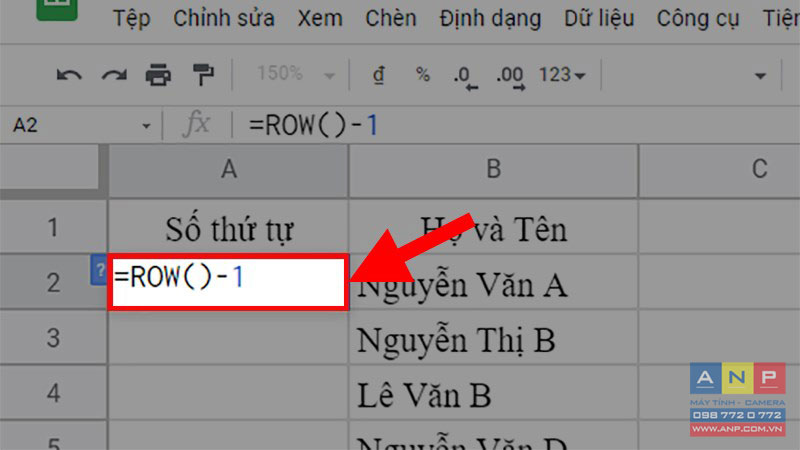Viewport: 800px width, 450px height.
Task: Apply percent format icon
Action: (422, 74)
